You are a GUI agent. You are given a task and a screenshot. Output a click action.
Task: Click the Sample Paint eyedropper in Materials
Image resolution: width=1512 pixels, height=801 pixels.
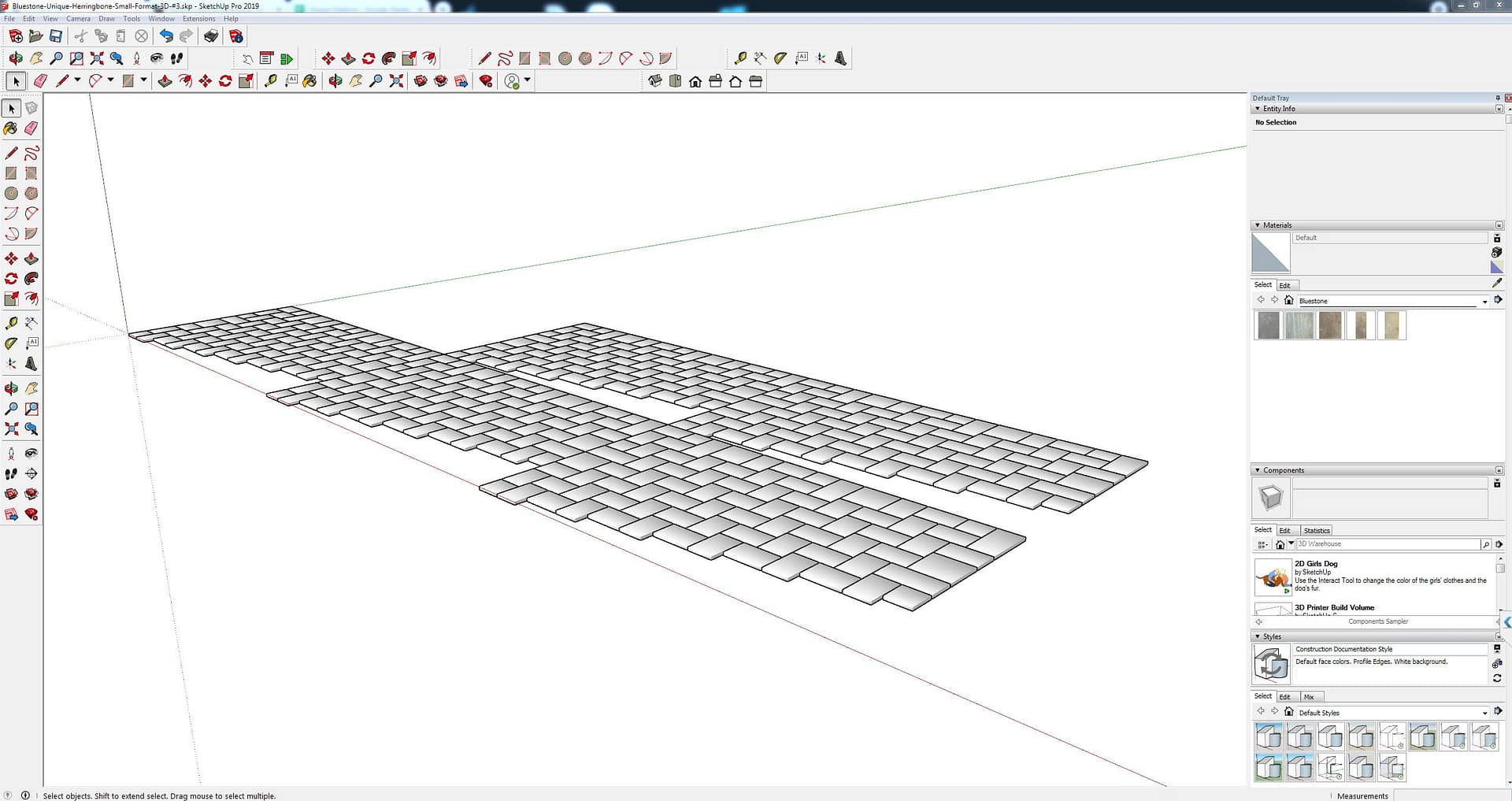(x=1496, y=283)
